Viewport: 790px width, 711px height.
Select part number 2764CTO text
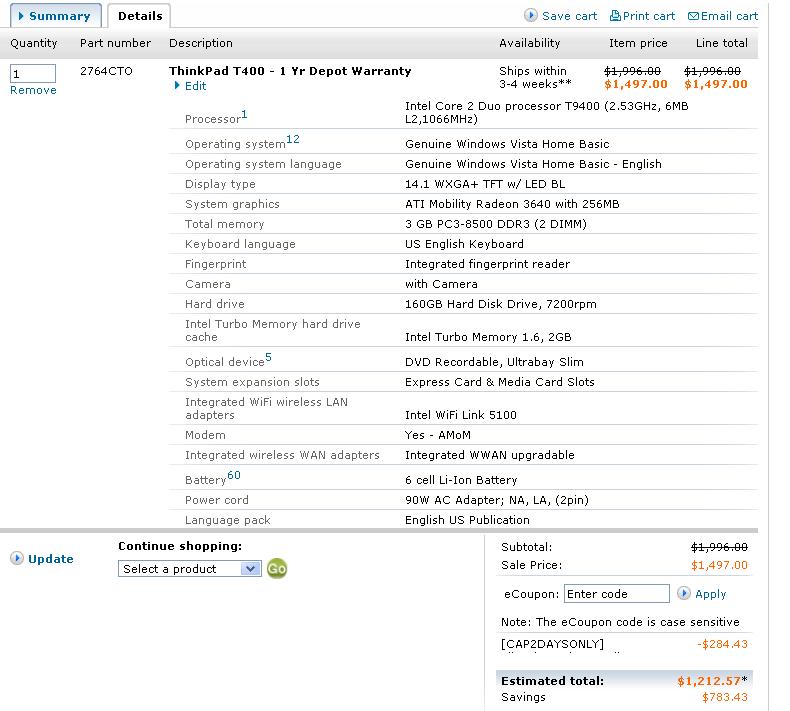(x=106, y=71)
